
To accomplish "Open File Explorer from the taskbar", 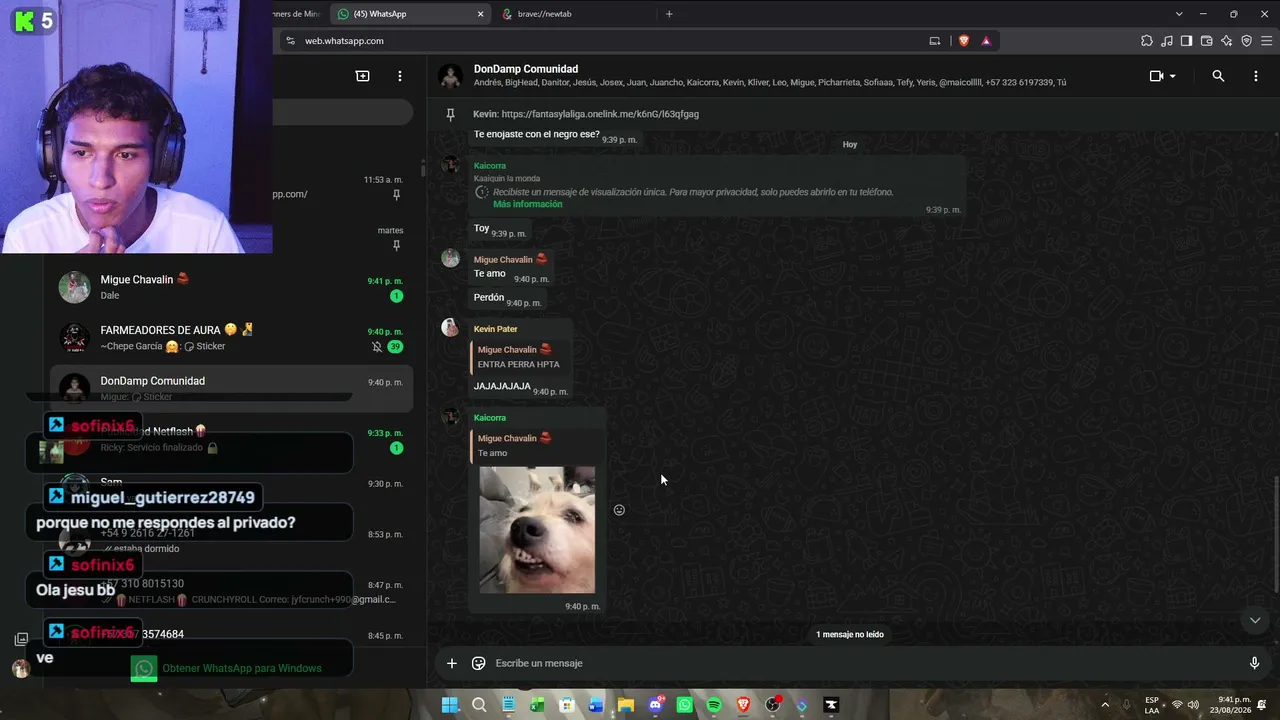I will pyautogui.click(x=626, y=705).
